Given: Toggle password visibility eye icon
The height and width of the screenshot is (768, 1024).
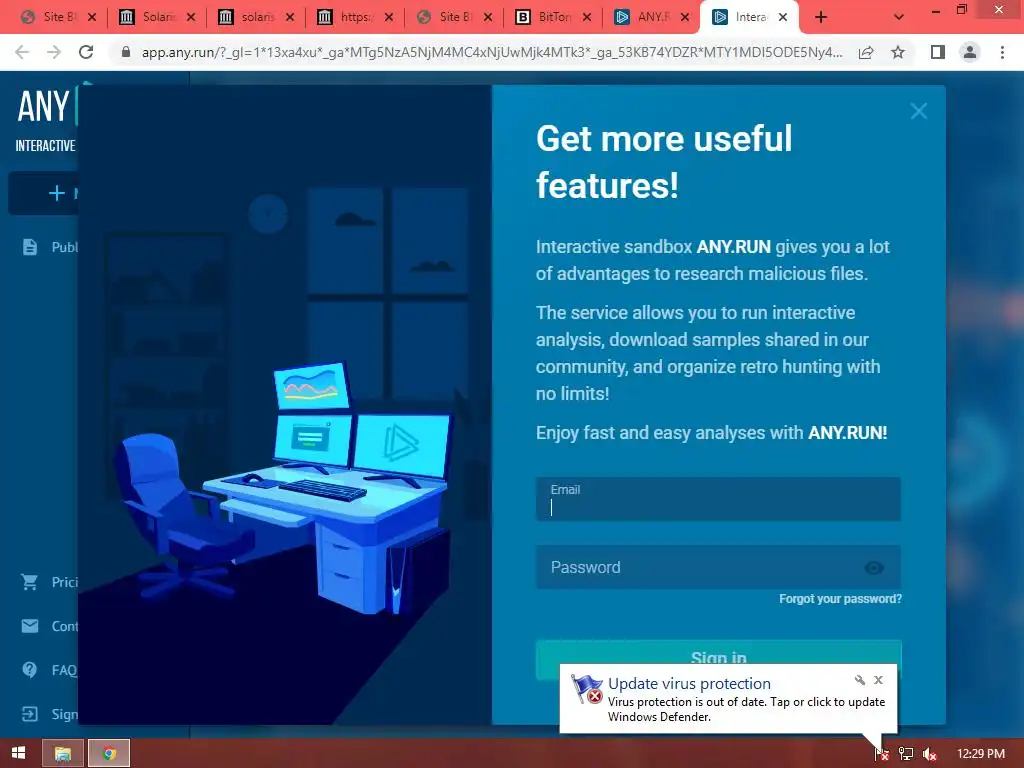Looking at the screenshot, I should point(874,568).
